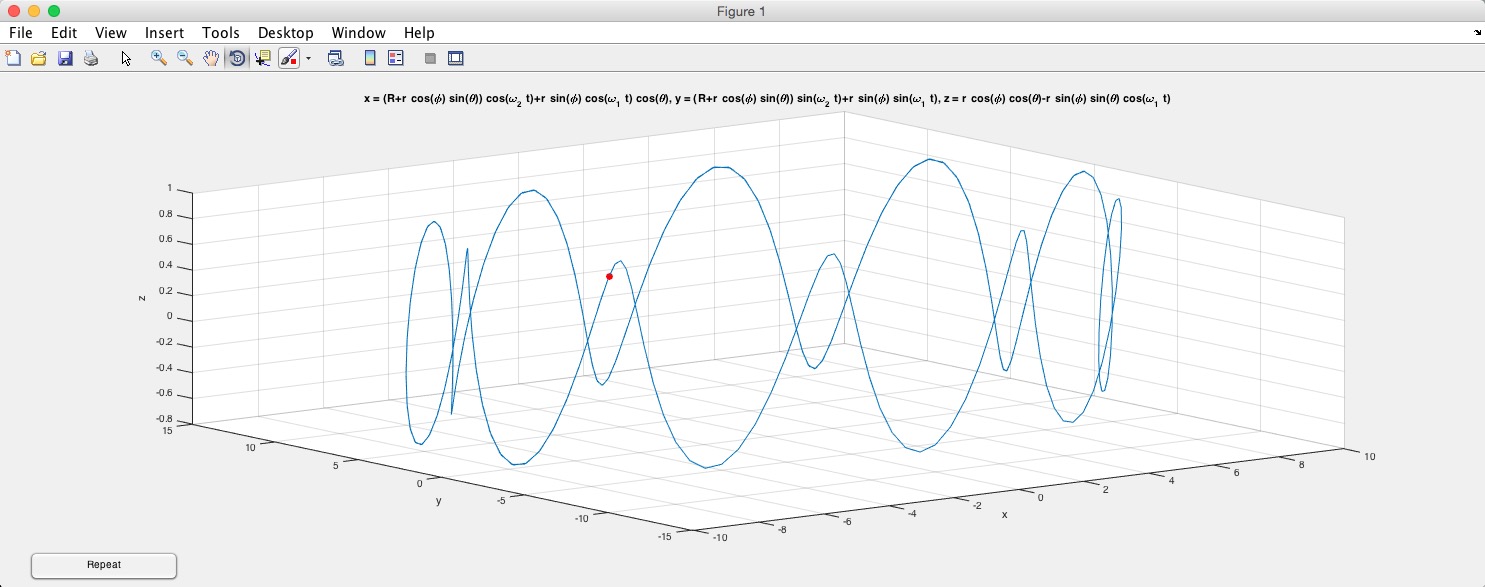Click the Hide Plot Tools icon
Screen dimensions: 1485x587
tap(430, 58)
